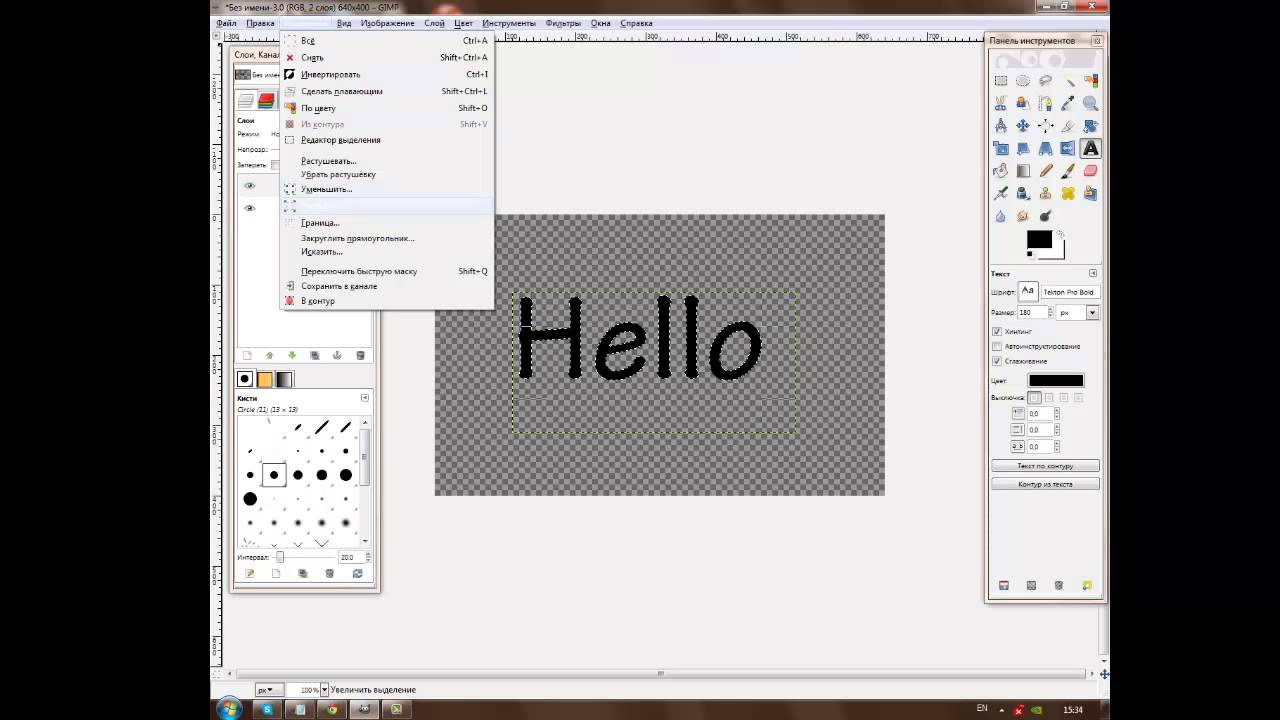Image resolution: width=1280 pixels, height=720 pixels.
Task: Click the raise layer arrow icon
Action: pos(269,355)
